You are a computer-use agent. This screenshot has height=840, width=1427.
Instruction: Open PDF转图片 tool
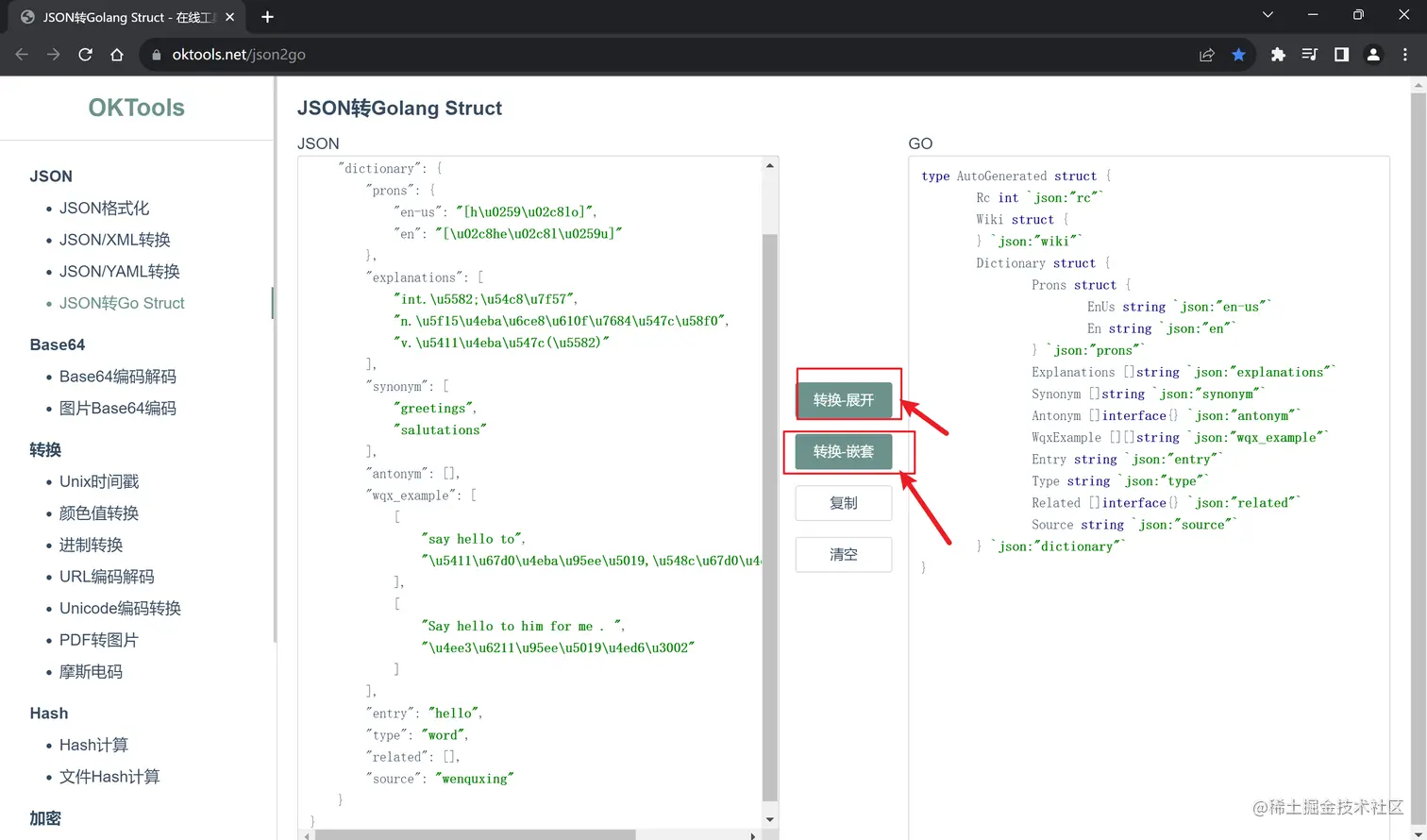(x=99, y=640)
